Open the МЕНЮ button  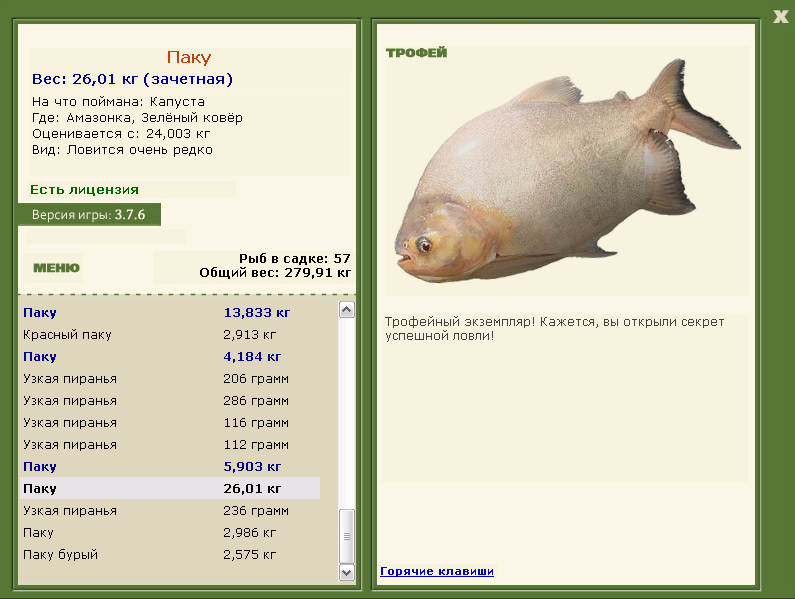pos(56,268)
